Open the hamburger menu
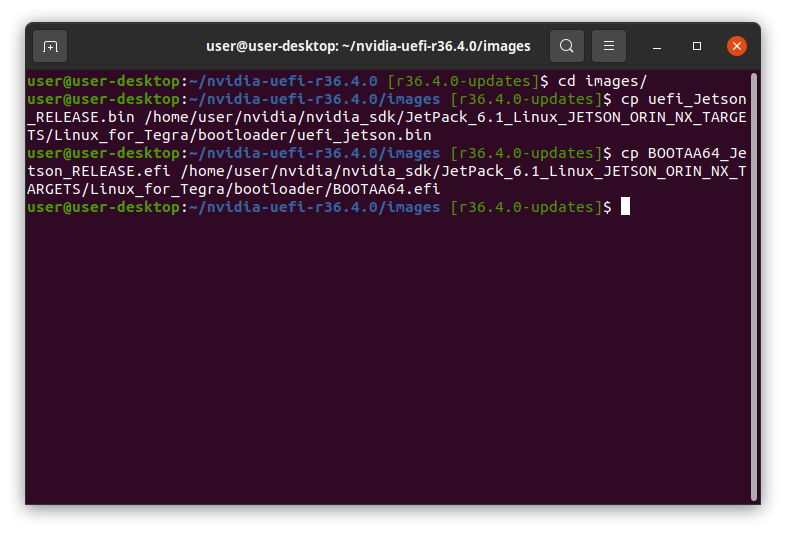The width and height of the screenshot is (786, 533). [609, 46]
